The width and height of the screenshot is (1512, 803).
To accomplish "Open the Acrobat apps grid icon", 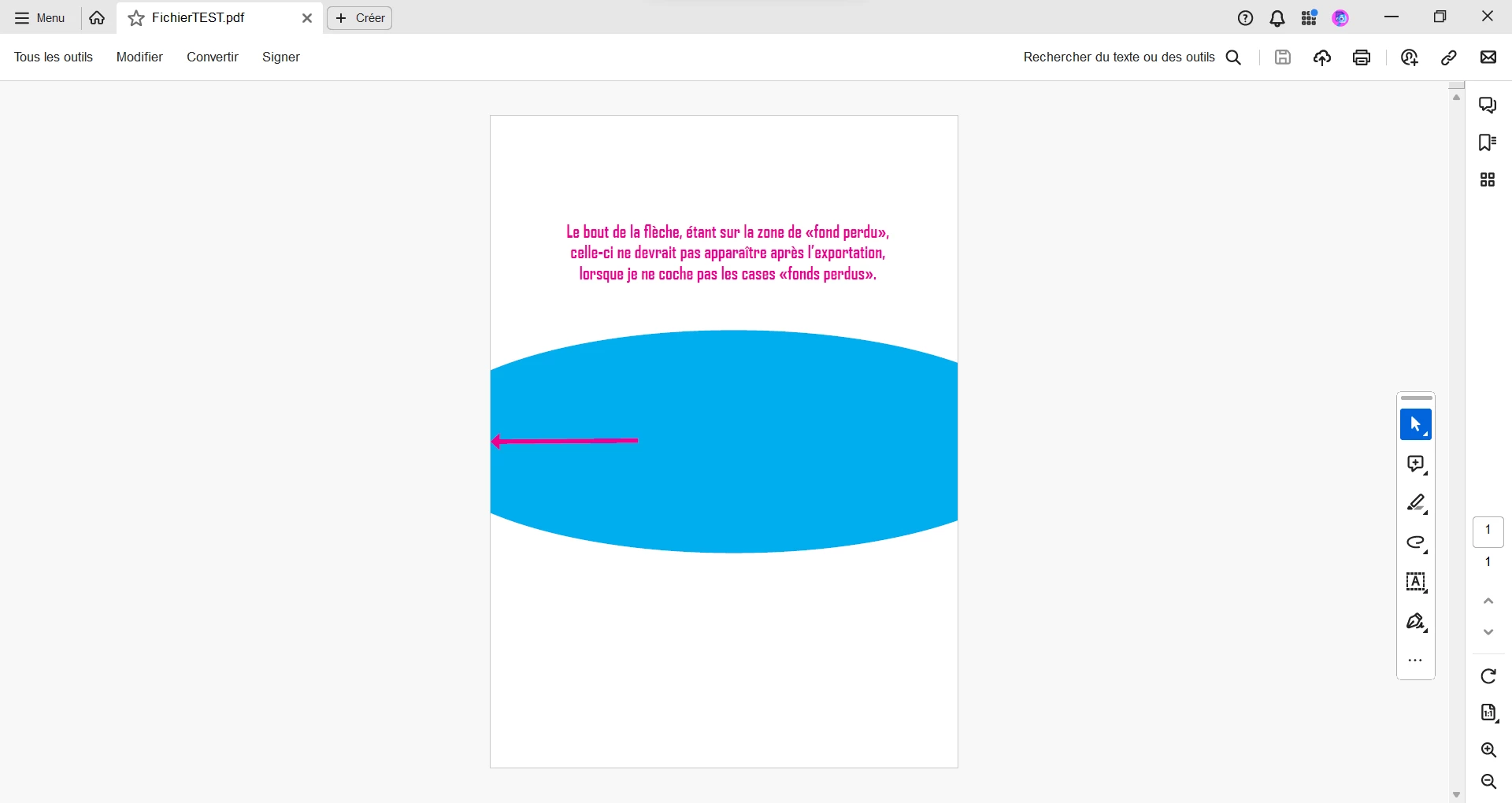I will 1310,18.
